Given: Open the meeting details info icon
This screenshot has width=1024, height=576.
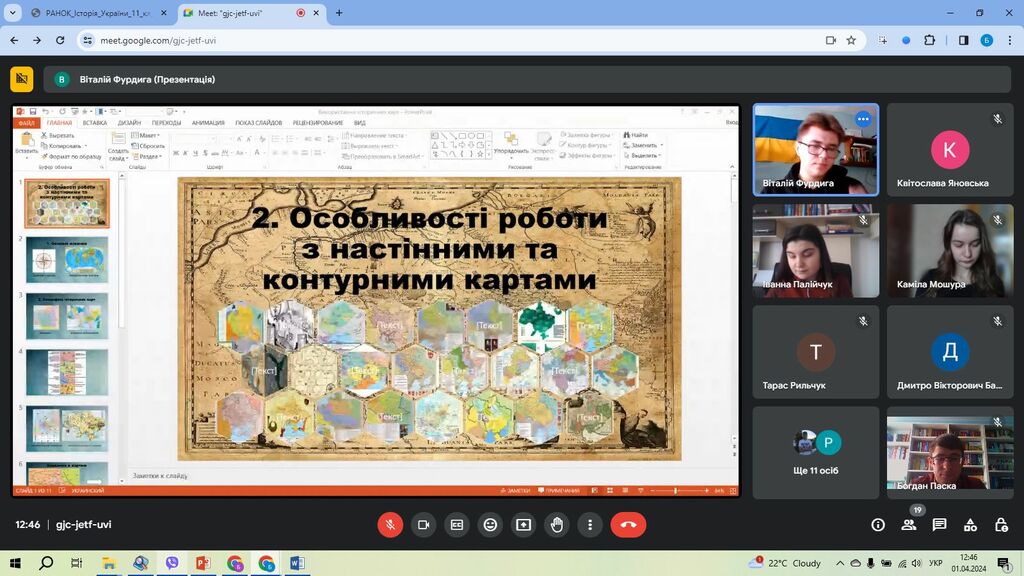Looking at the screenshot, I should pyautogui.click(x=878, y=525).
